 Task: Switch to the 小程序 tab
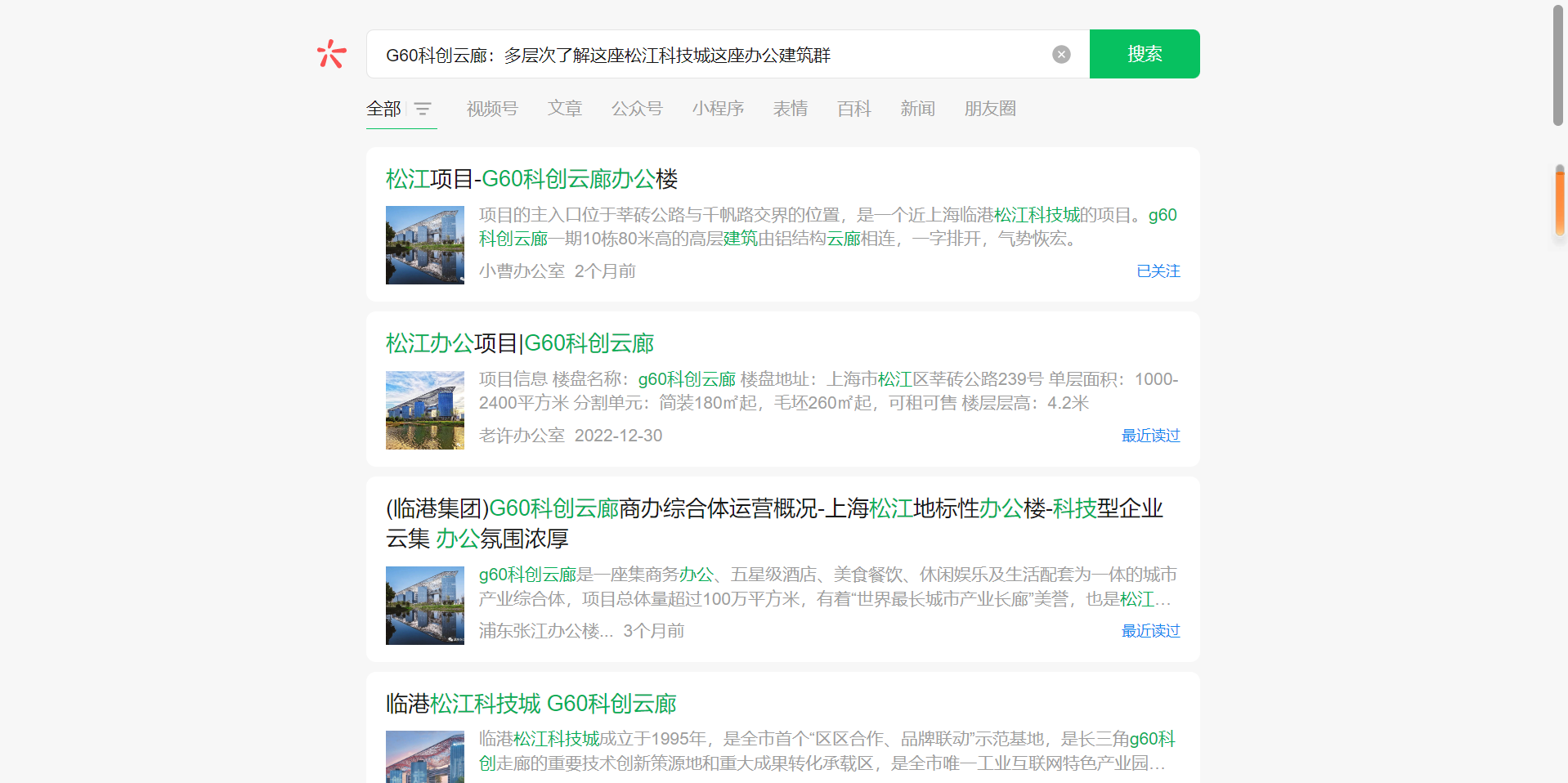click(x=718, y=108)
